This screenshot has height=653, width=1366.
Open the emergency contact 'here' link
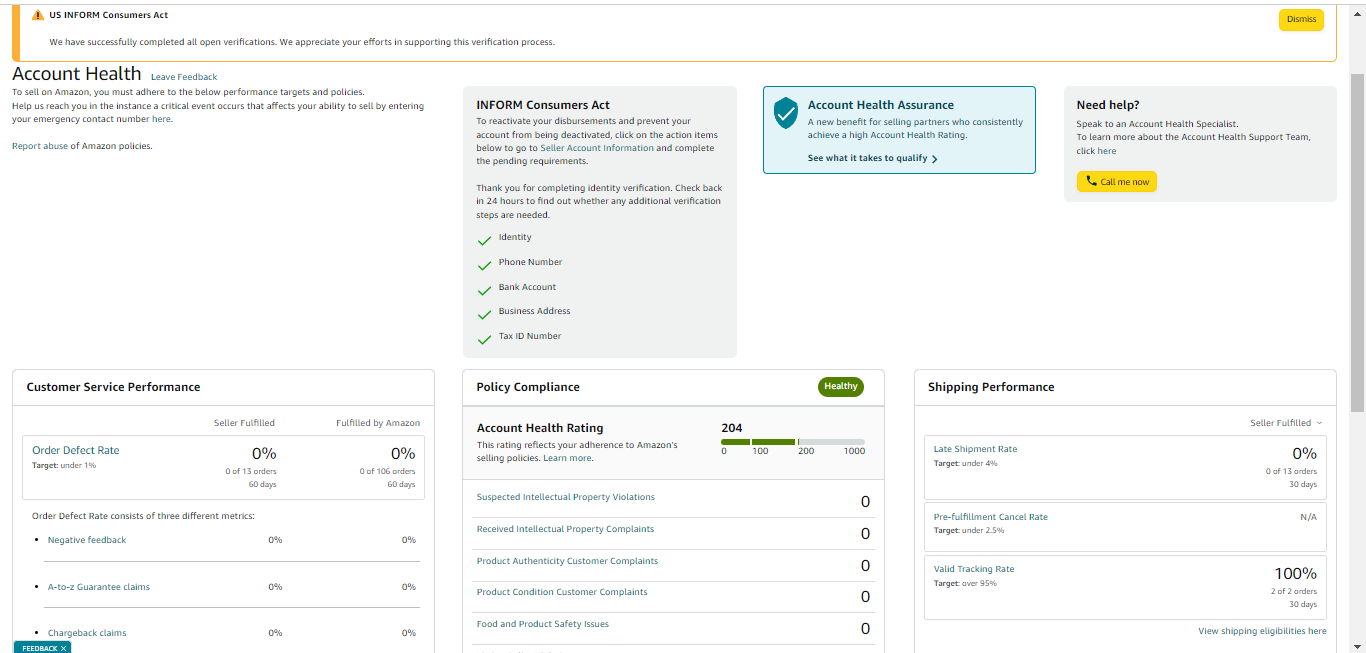pyautogui.click(x=162, y=119)
